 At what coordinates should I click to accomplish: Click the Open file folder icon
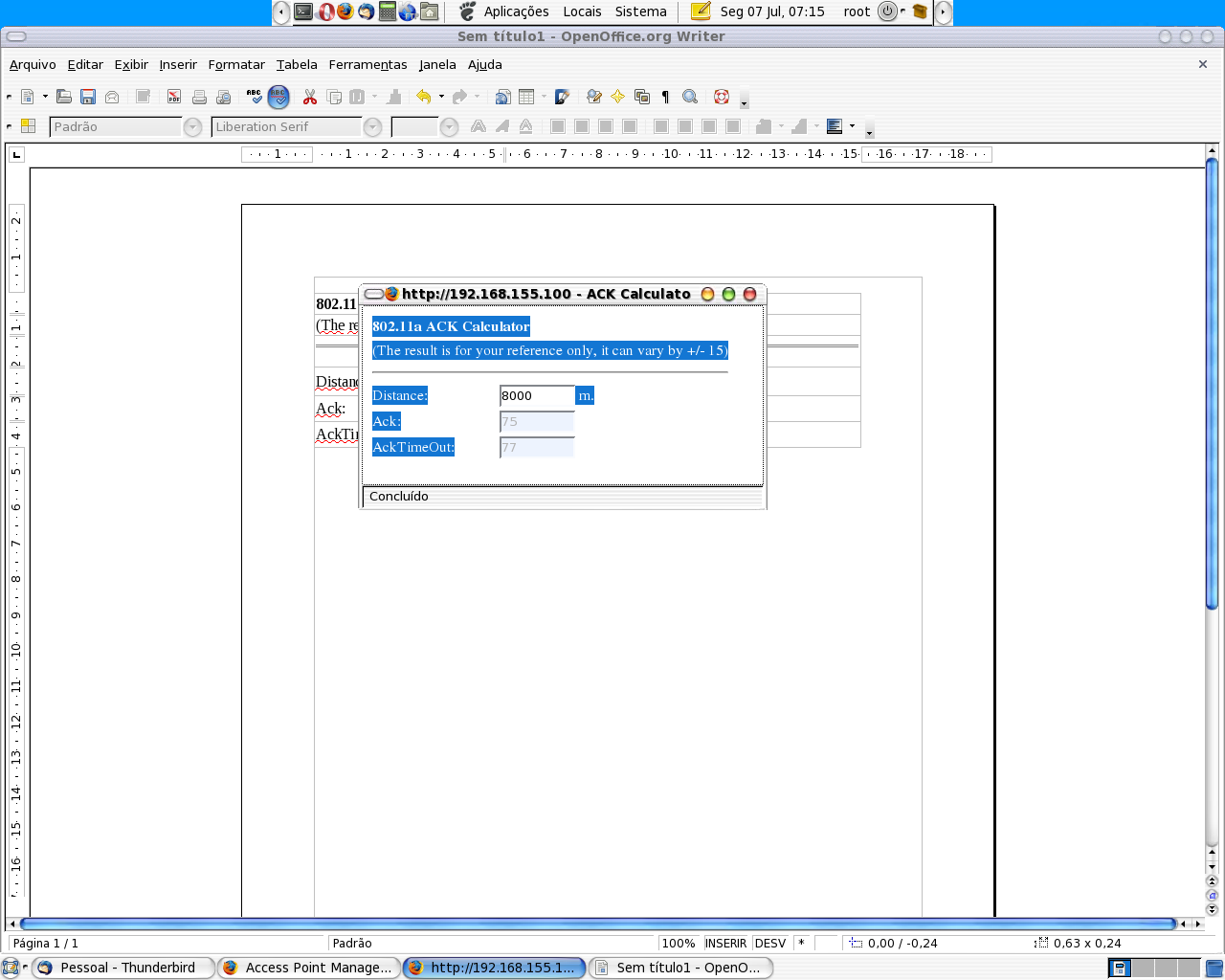pyautogui.click(x=64, y=97)
